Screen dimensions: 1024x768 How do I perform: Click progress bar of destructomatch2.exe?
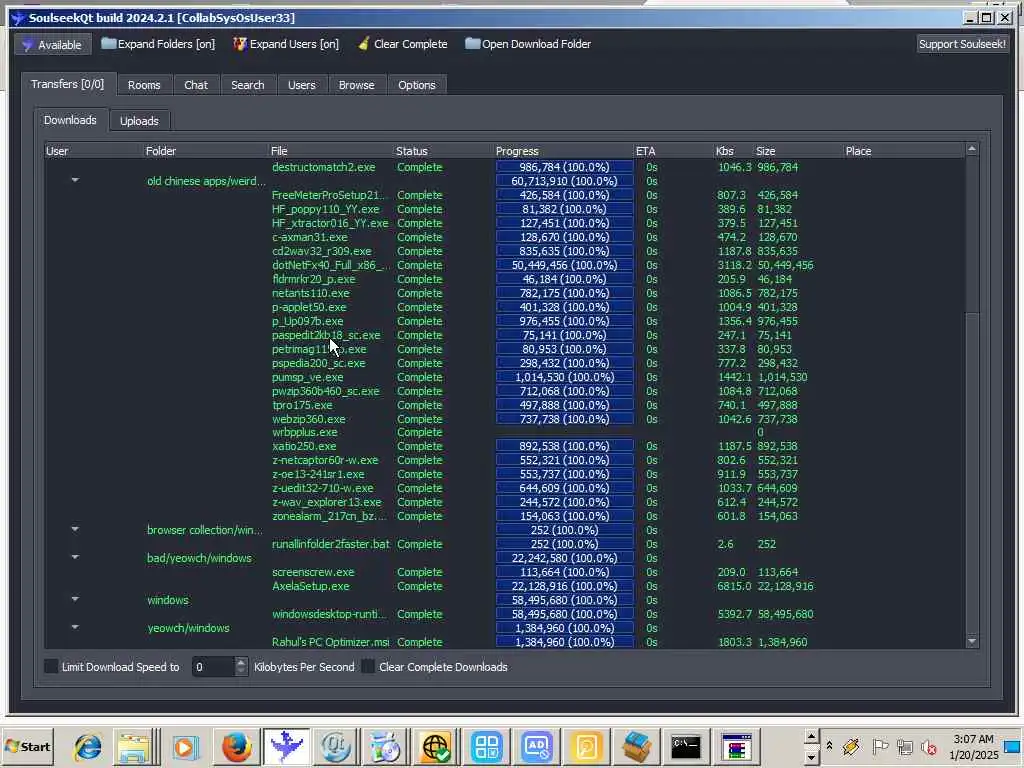[564, 167]
